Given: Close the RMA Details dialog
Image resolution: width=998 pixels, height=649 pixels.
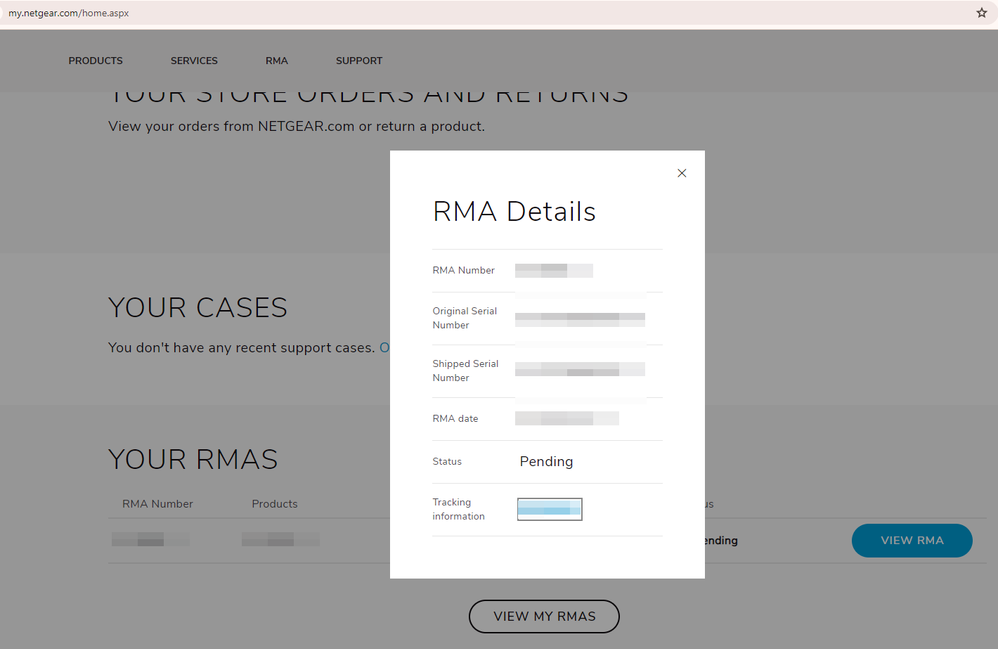Looking at the screenshot, I should 682,173.
